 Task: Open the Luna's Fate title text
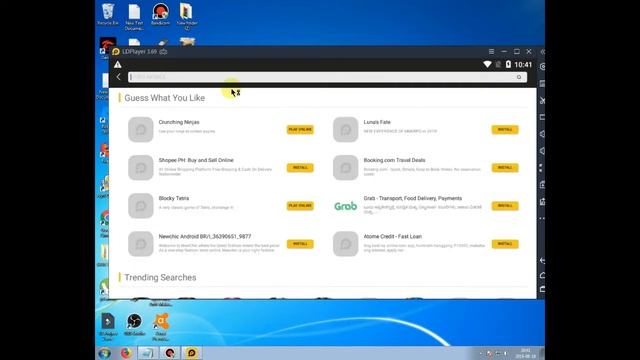377,122
